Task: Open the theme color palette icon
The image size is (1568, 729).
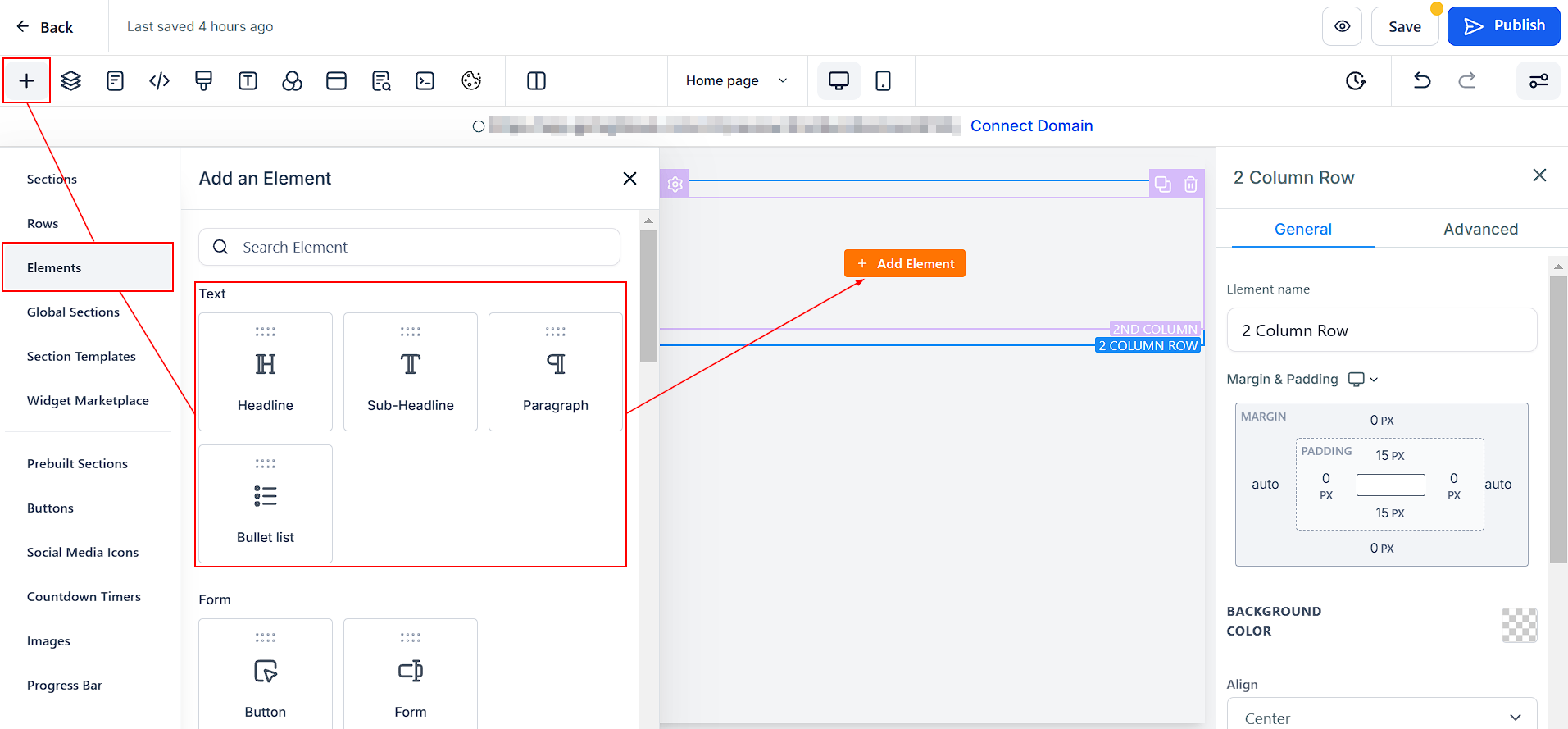Action: [471, 80]
